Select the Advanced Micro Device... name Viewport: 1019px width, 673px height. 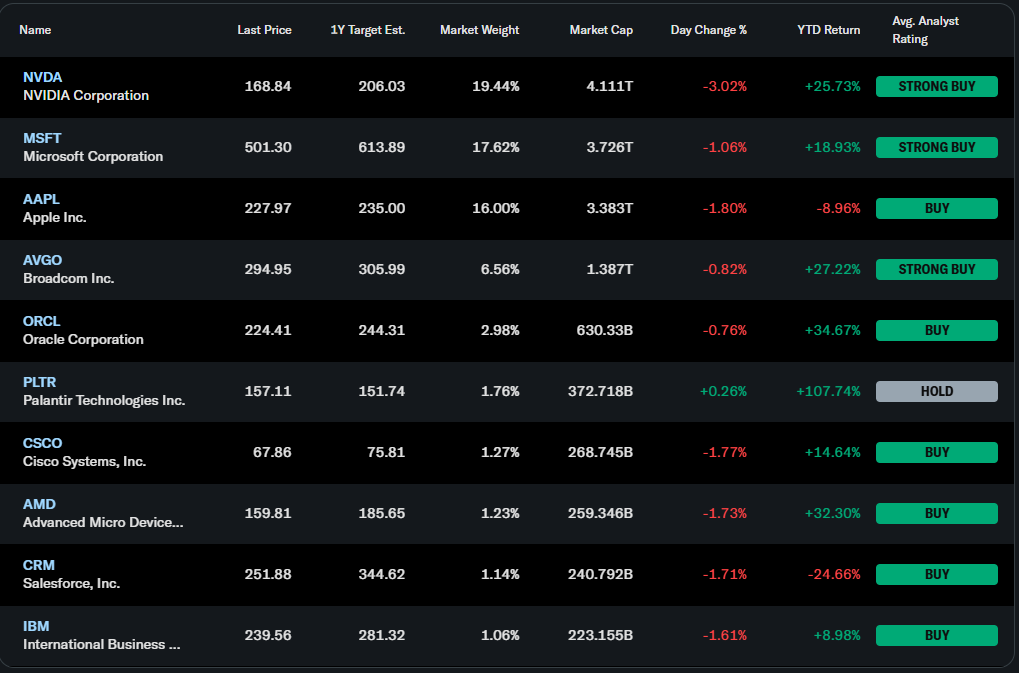click(x=103, y=523)
